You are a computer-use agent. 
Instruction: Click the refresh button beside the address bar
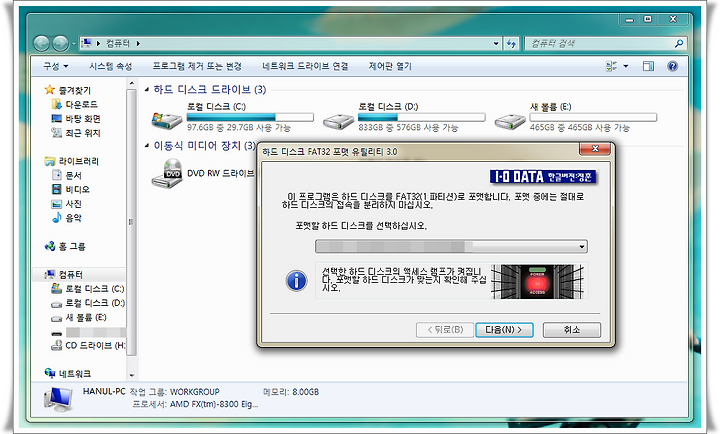(511, 44)
